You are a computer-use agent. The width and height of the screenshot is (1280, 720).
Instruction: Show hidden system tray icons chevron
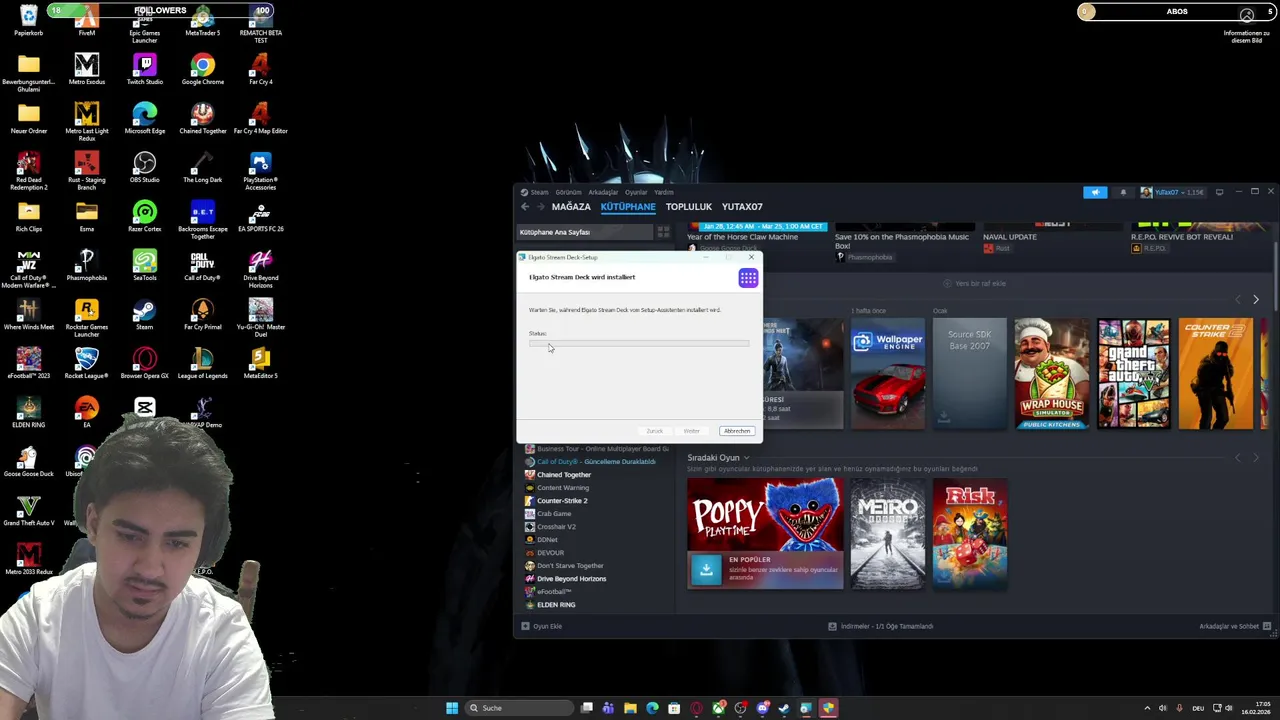(x=1147, y=708)
